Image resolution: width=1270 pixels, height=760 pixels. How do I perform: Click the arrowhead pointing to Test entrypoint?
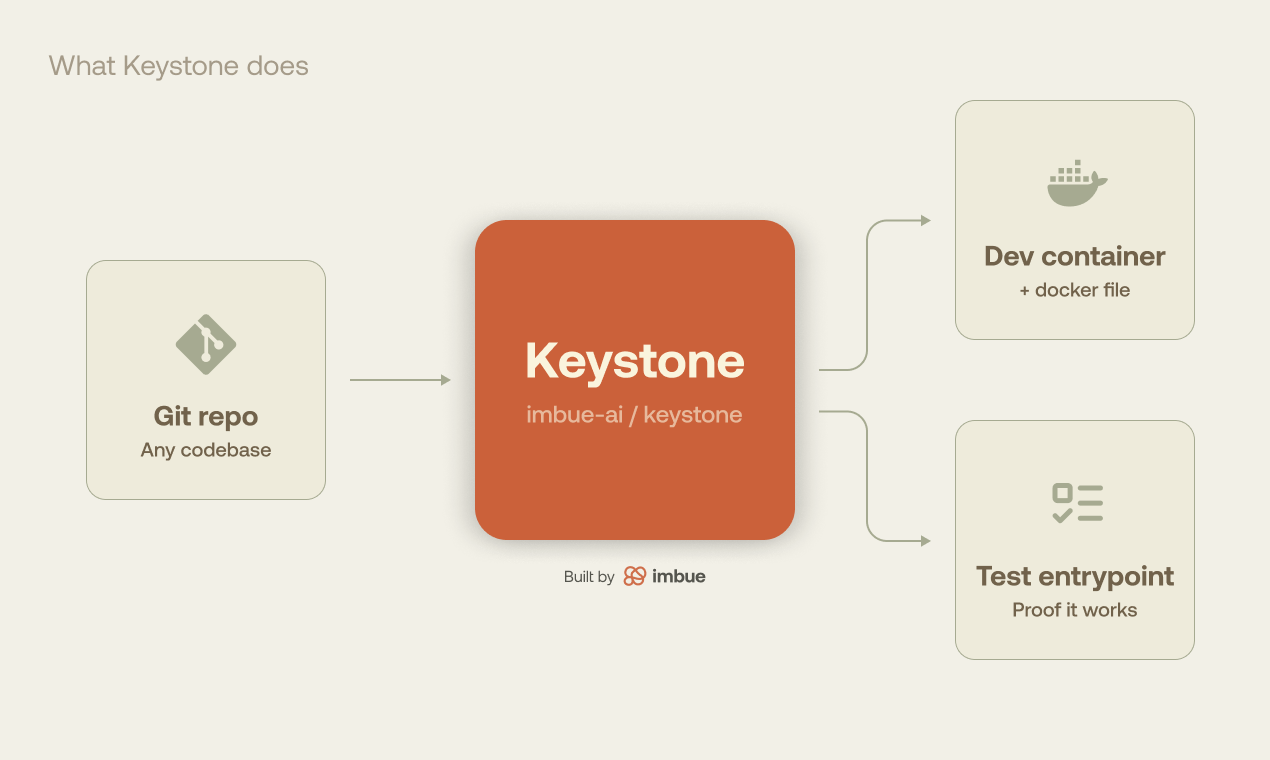point(925,541)
